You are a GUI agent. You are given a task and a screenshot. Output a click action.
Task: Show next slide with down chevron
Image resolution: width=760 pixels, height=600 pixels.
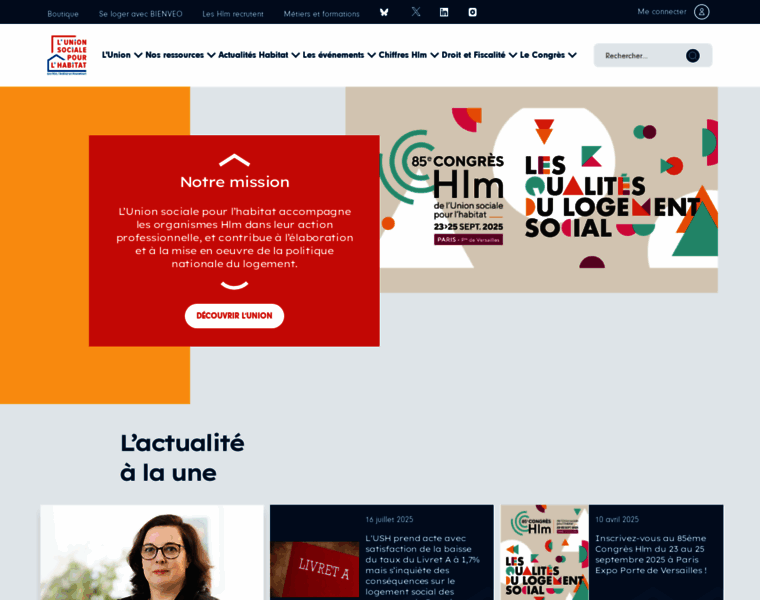[235, 285]
